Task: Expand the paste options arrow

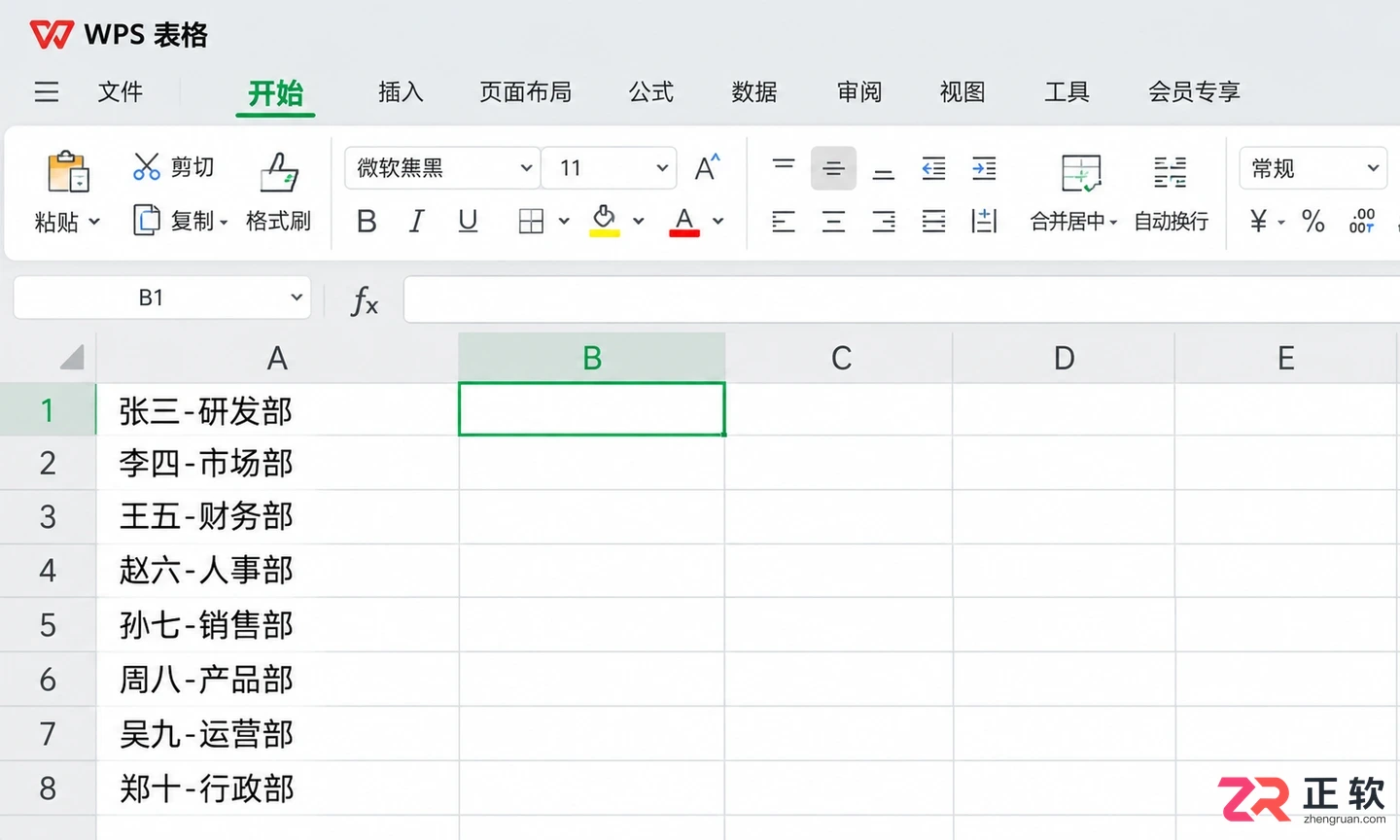Action: tap(94, 222)
